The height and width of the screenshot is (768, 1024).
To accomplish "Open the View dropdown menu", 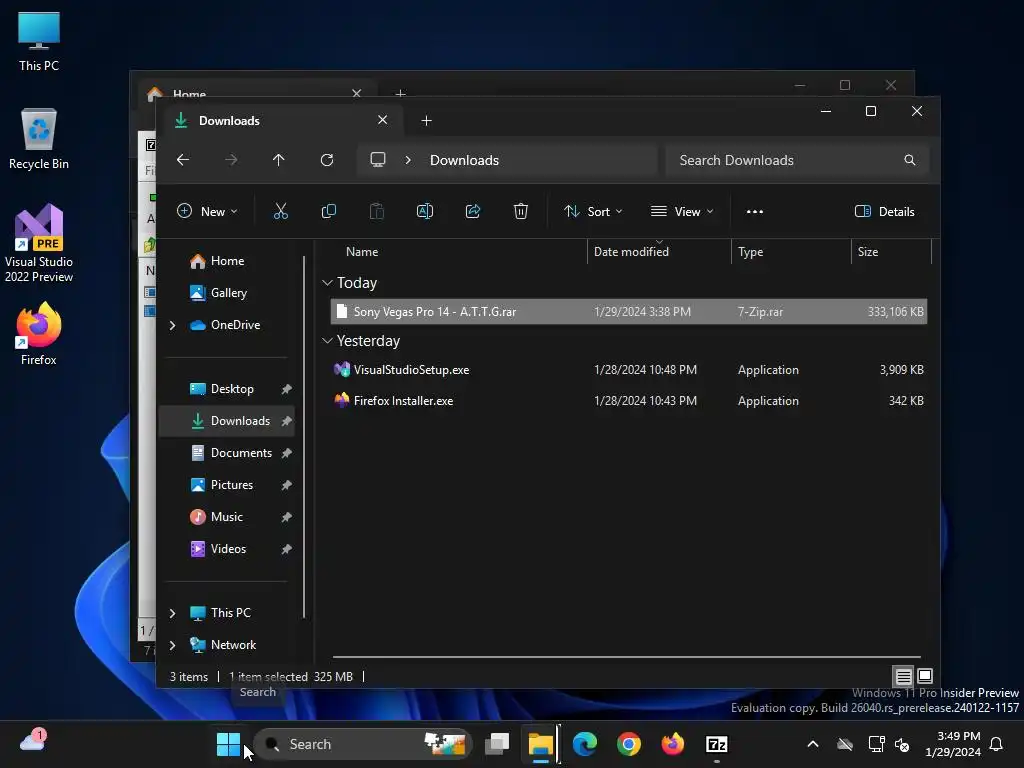I will click(682, 211).
